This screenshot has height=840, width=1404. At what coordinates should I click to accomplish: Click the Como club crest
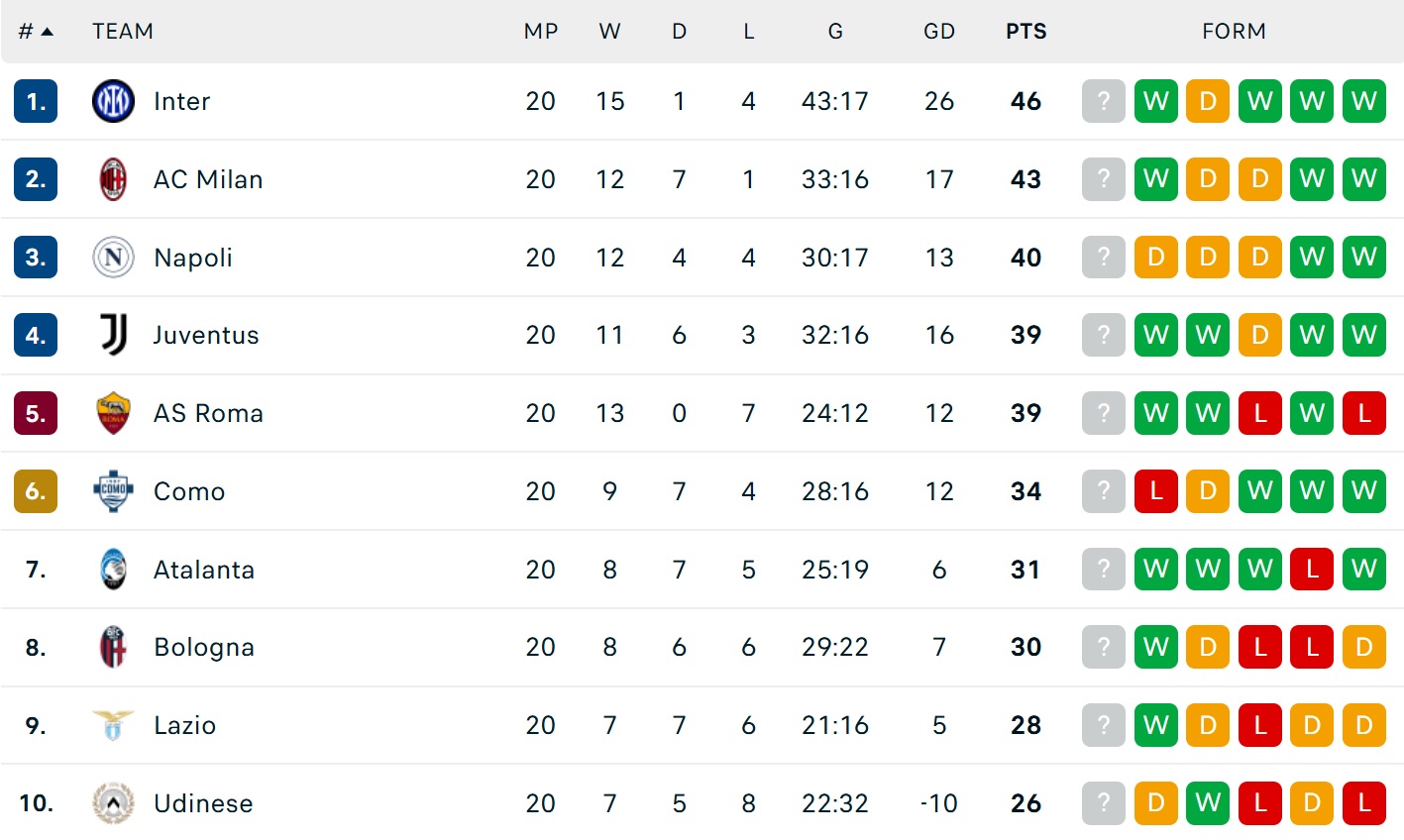point(113,491)
